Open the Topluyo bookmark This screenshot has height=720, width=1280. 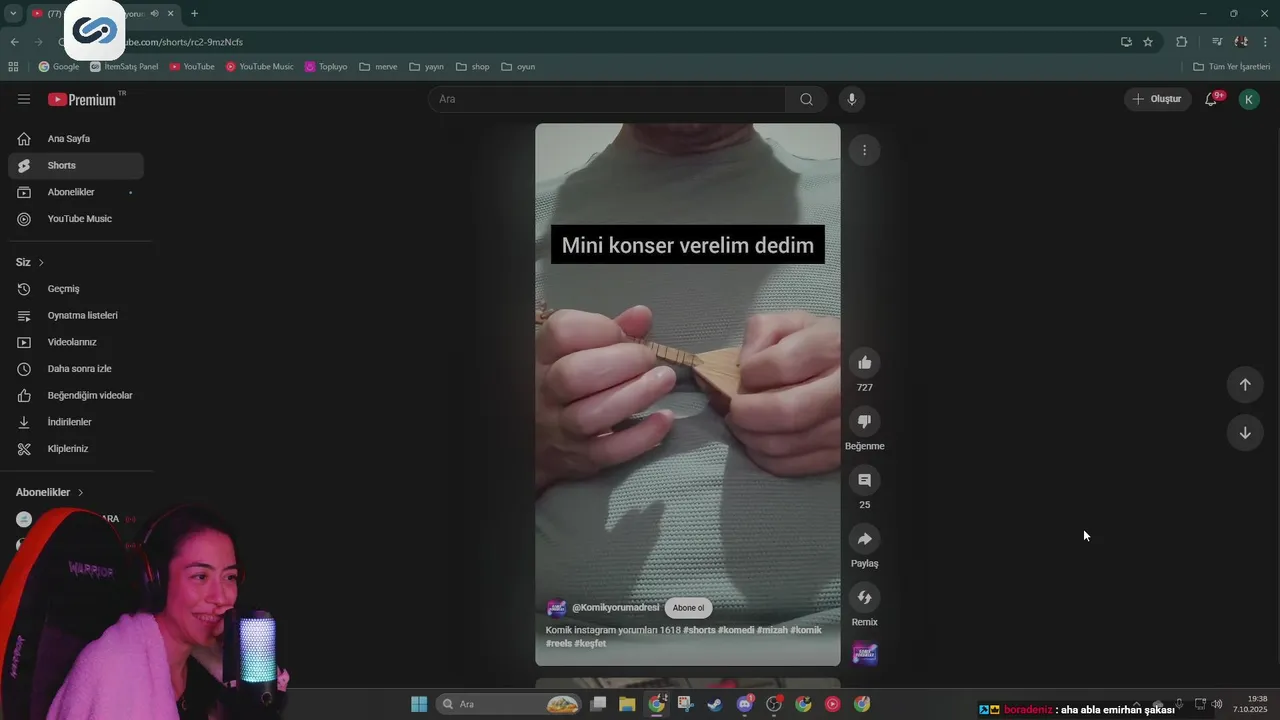click(326, 67)
